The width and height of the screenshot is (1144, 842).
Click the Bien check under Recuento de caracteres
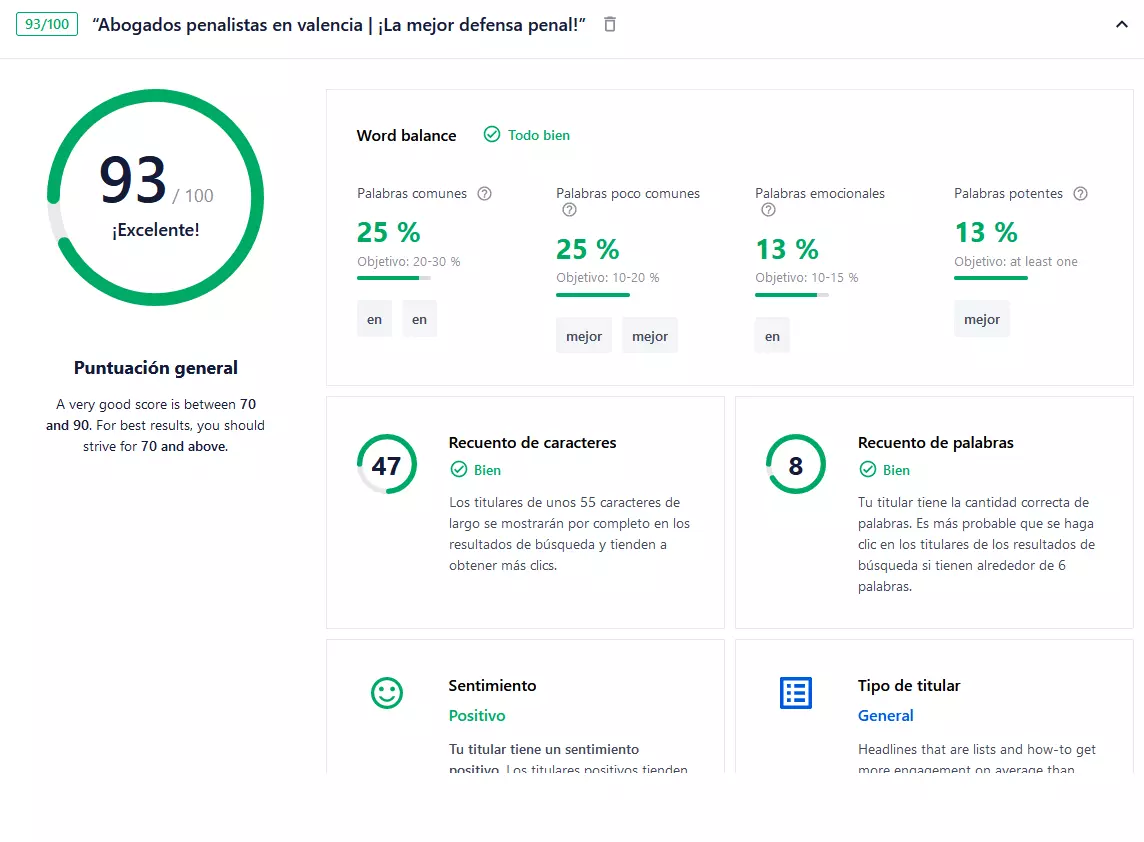[x=459, y=469]
